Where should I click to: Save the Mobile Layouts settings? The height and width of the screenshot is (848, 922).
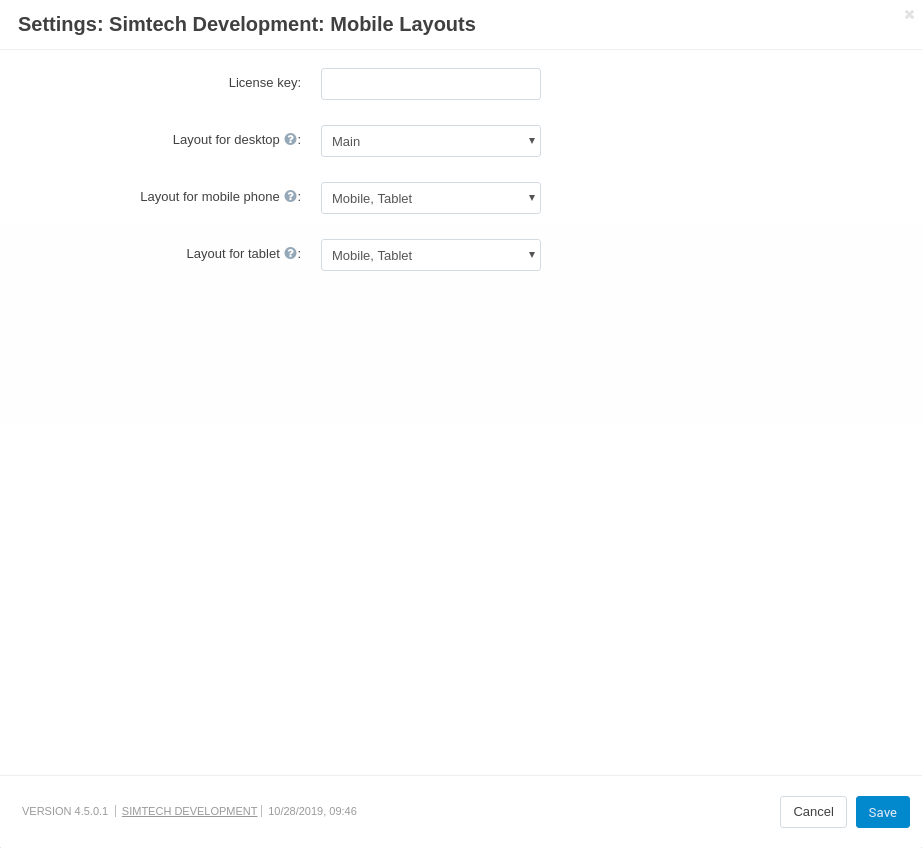[x=883, y=812]
